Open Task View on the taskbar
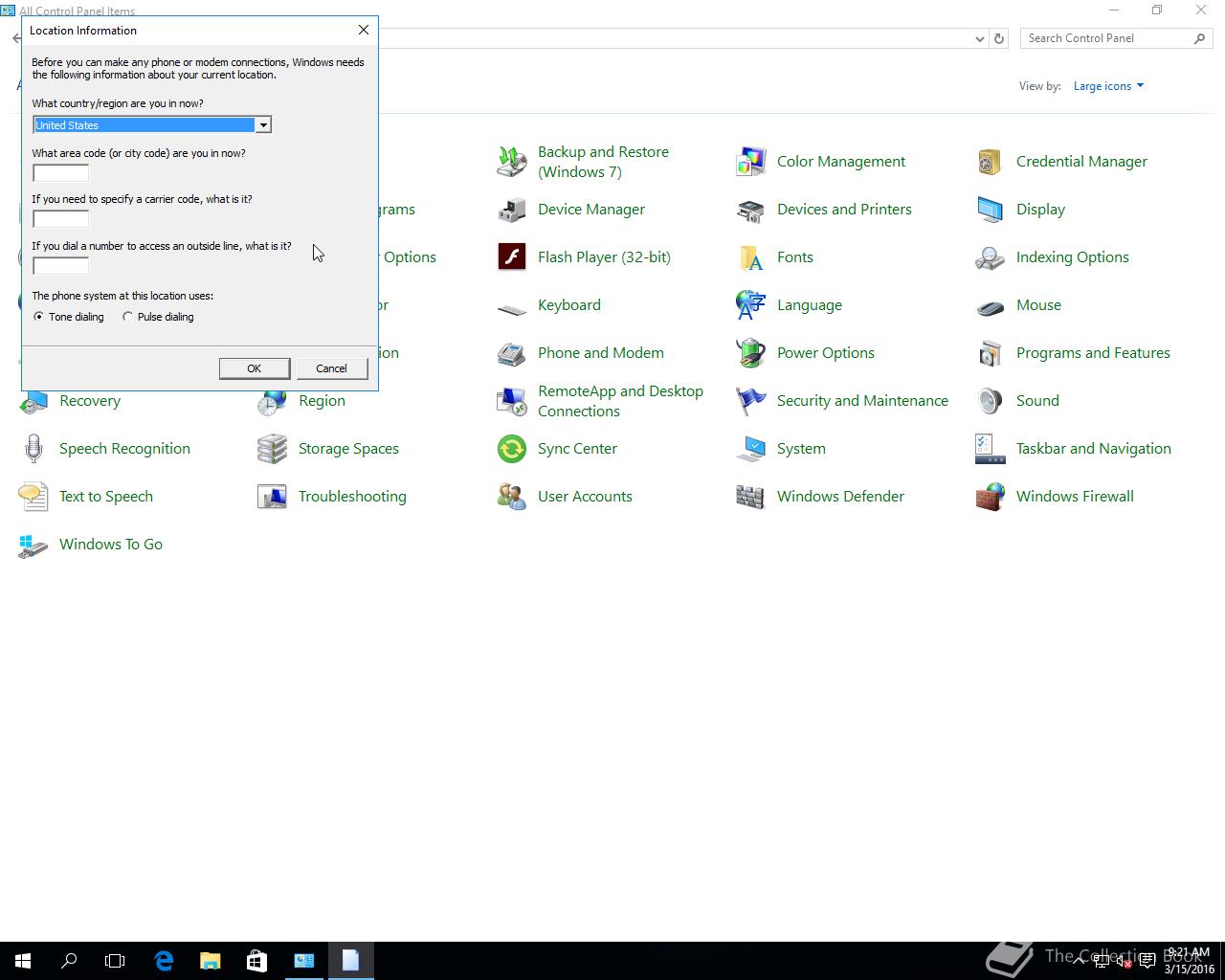This screenshot has height=980, width=1225. tap(115, 961)
